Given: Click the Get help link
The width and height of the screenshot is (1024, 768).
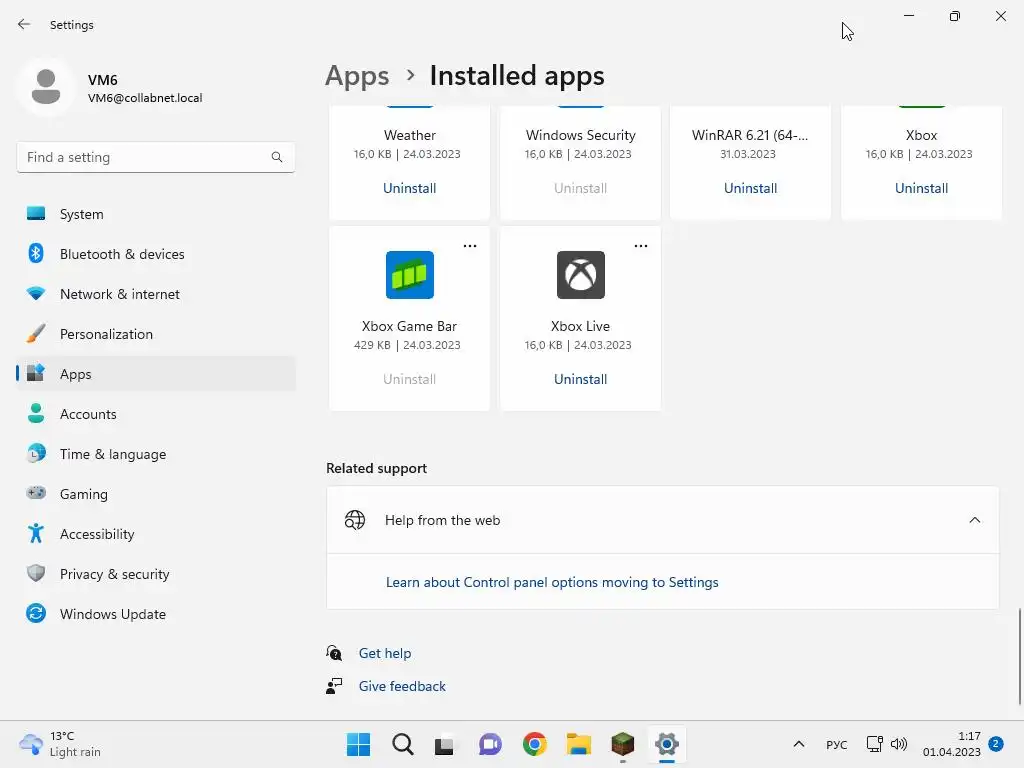Looking at the screenshot, I should tap(385, 653).
